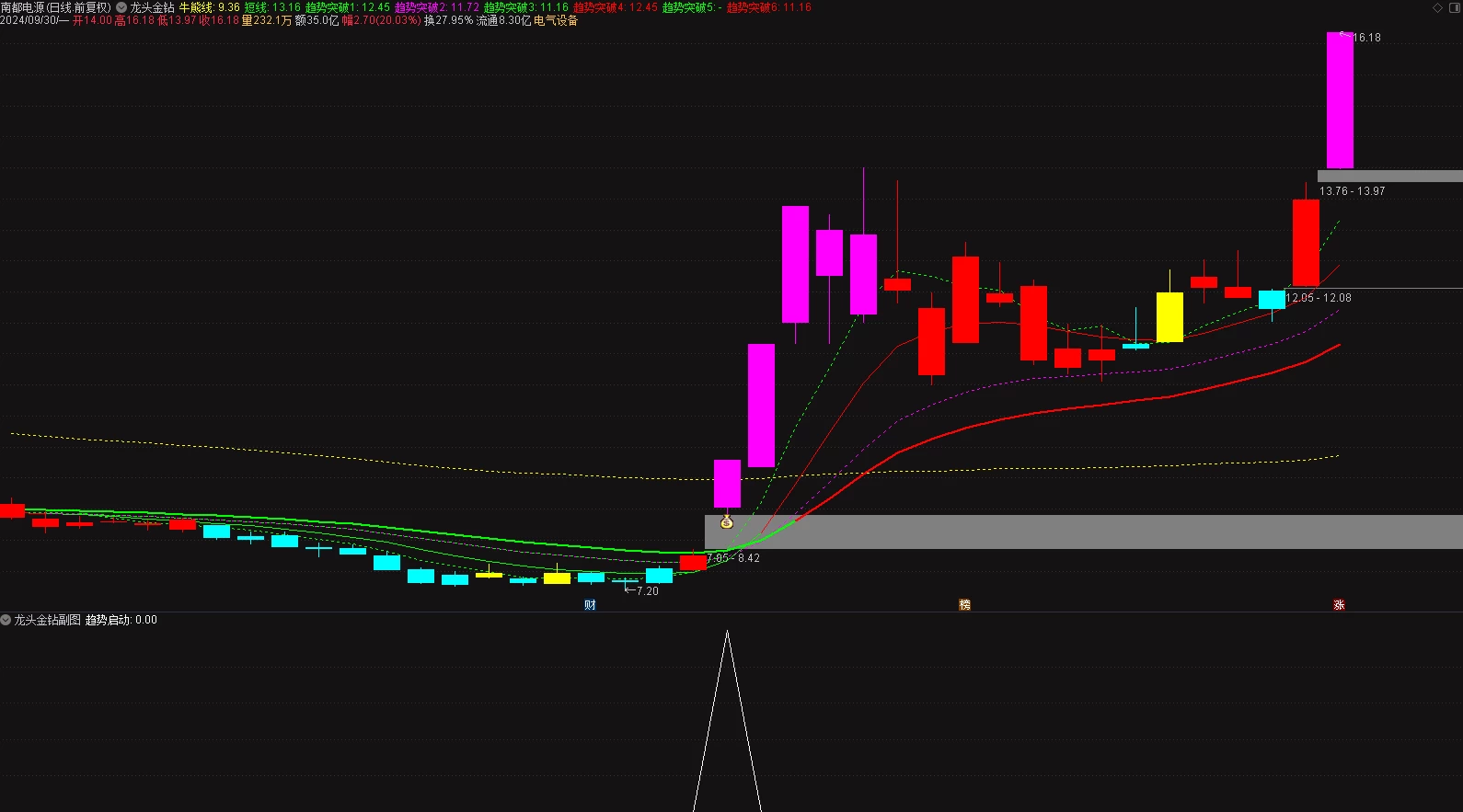
Task: Click the wide gray gap zone band
Action: coord(1083,532)
